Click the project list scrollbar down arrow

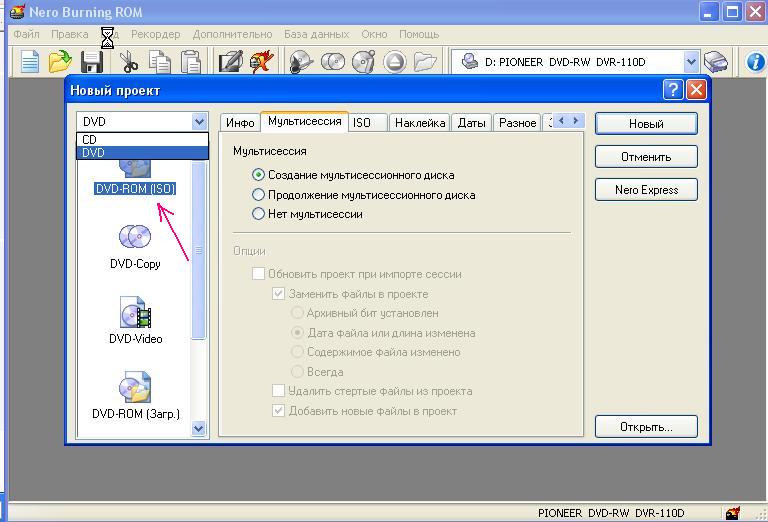tap(198, 429)
